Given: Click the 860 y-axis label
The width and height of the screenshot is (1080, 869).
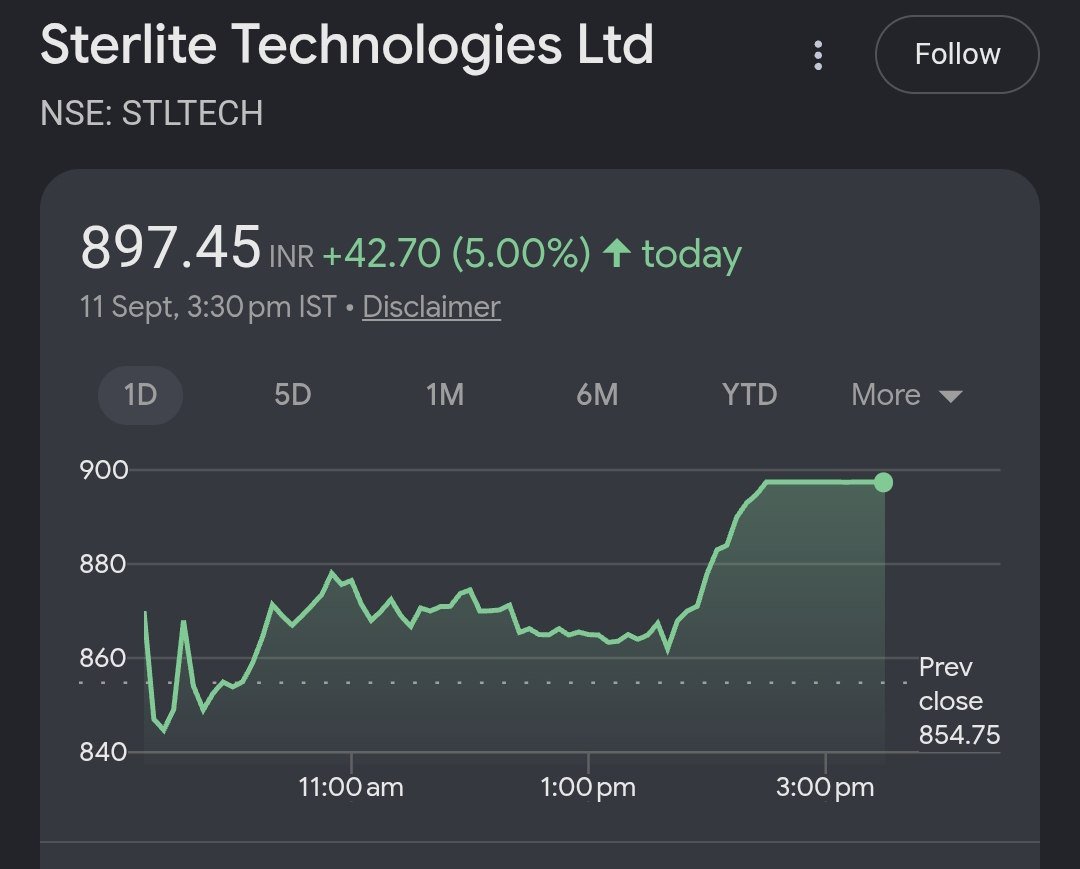Looking at the screenshot, I should point(103,658).
